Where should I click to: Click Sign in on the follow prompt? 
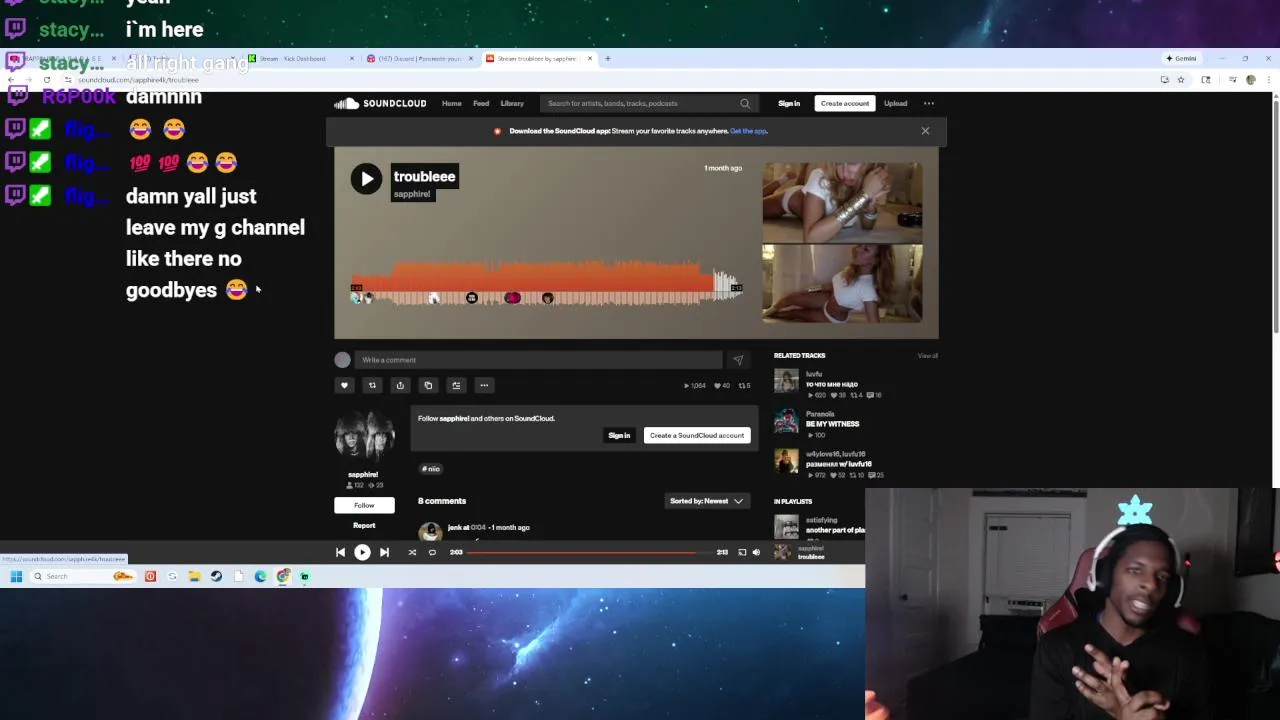(x=619, y=435)
